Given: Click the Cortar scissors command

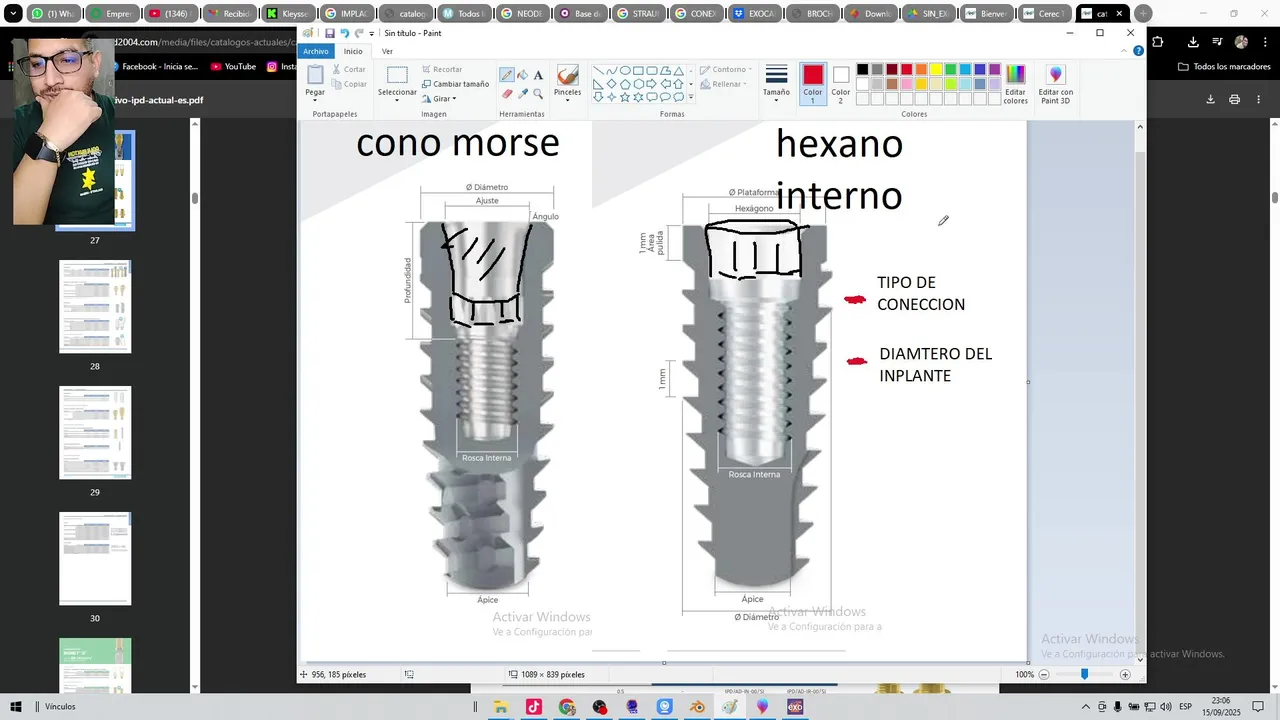Looking at the screenshot, I should (x=348, y=70).
